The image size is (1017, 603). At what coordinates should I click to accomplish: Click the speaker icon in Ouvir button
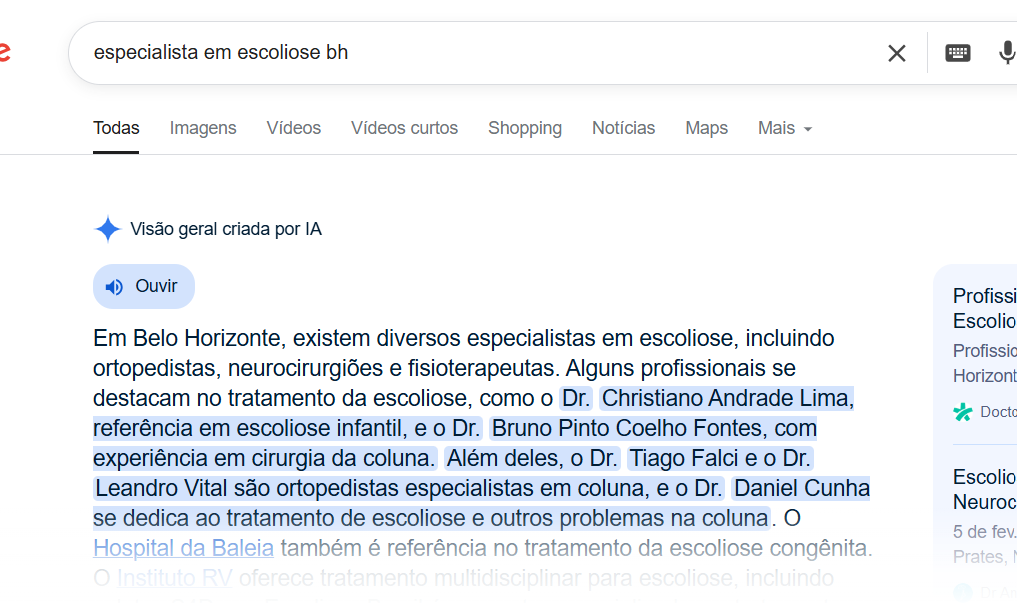114,287
